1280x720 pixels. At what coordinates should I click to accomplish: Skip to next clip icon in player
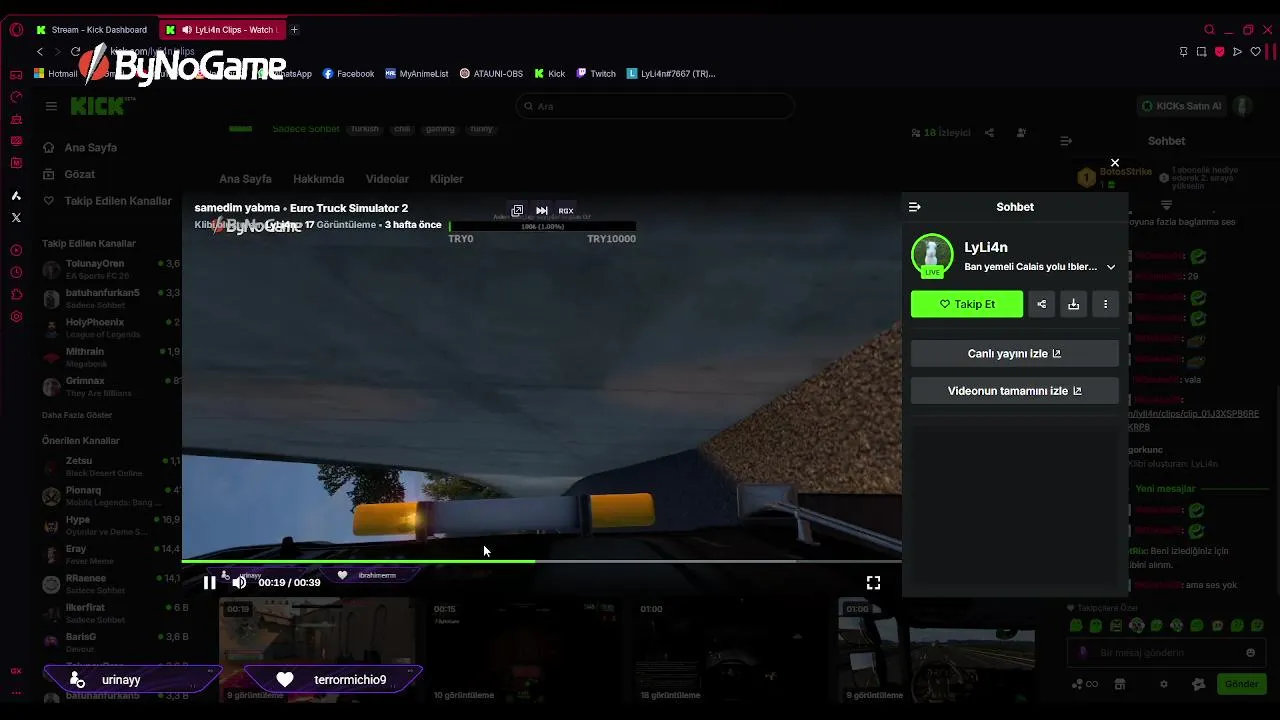click(x=541, y=211)
